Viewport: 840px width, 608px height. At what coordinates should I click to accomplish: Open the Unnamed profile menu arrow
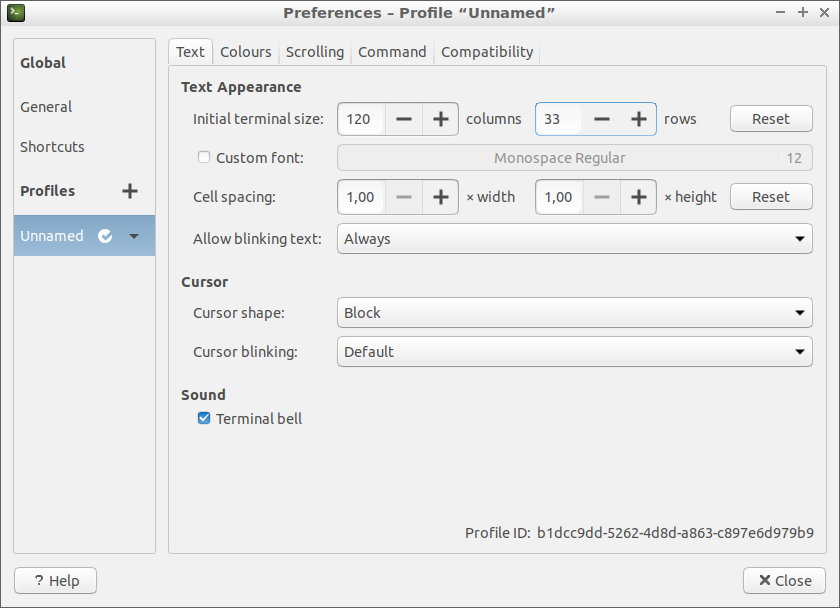pyautogui.click(x=134, y=236)
